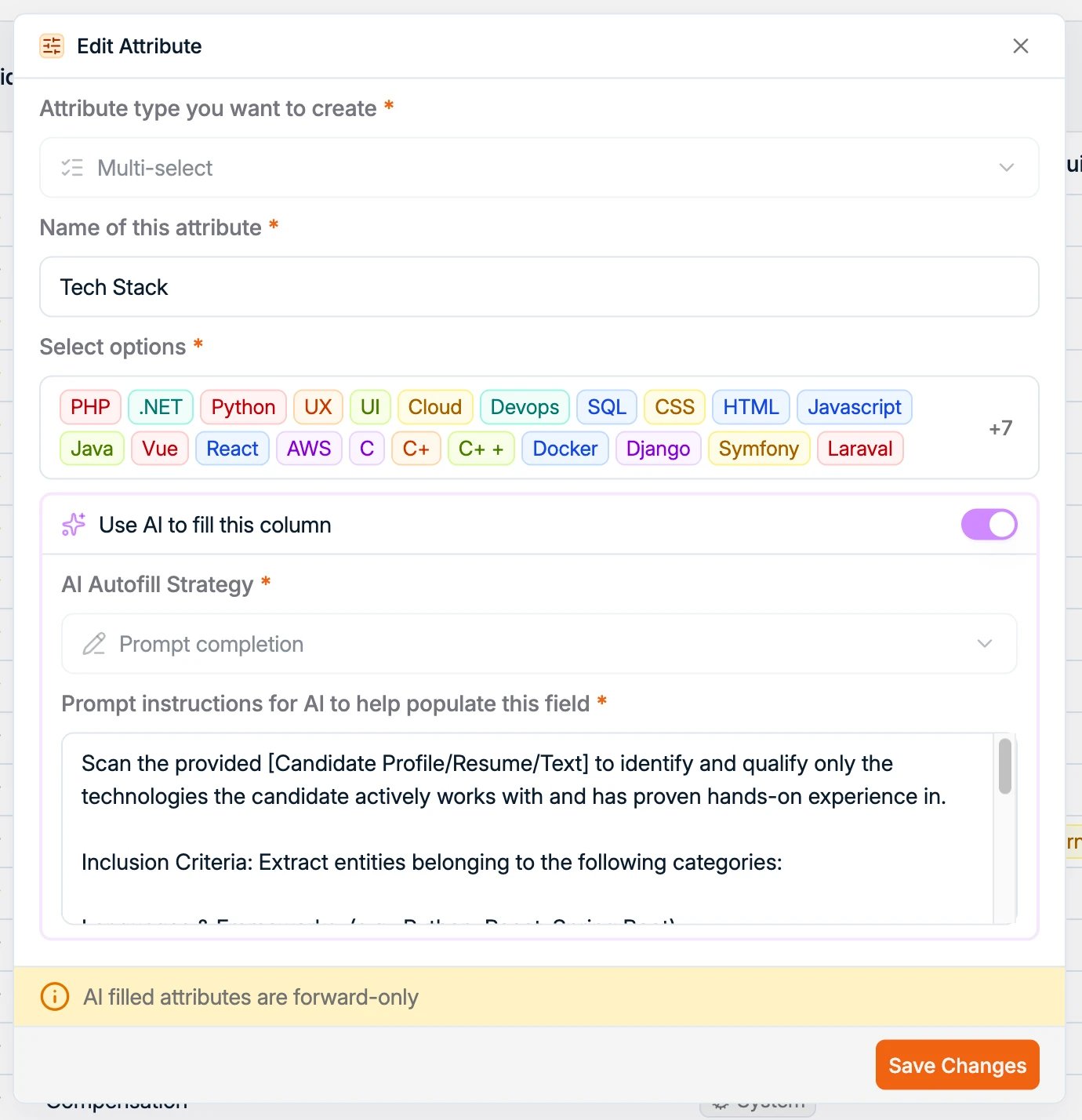Click the single-letter C option tag

tap(367, 449)
